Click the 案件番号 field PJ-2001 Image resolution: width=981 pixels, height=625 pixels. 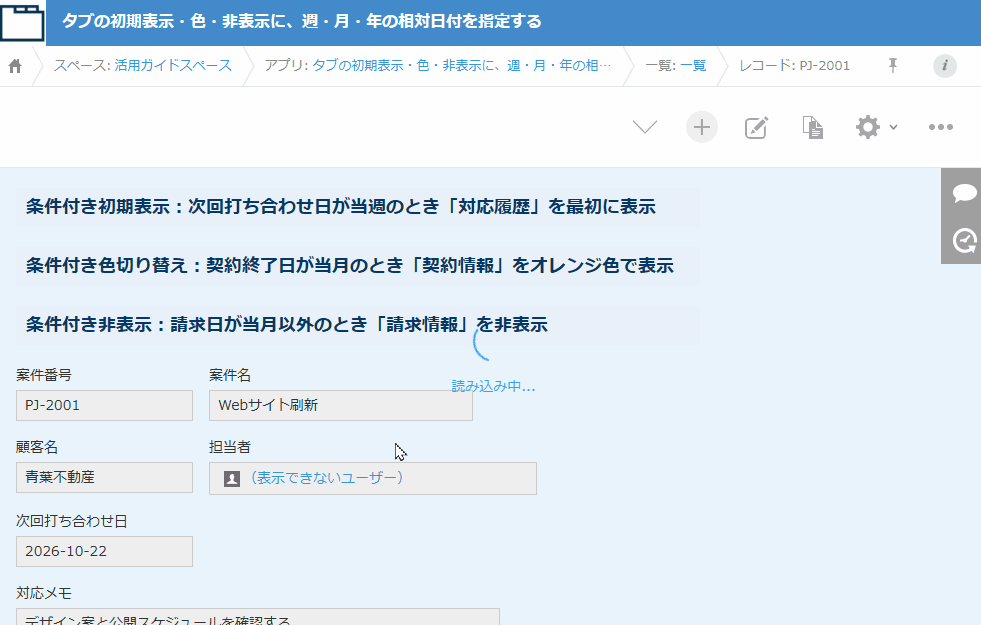[x=104, y=405]
